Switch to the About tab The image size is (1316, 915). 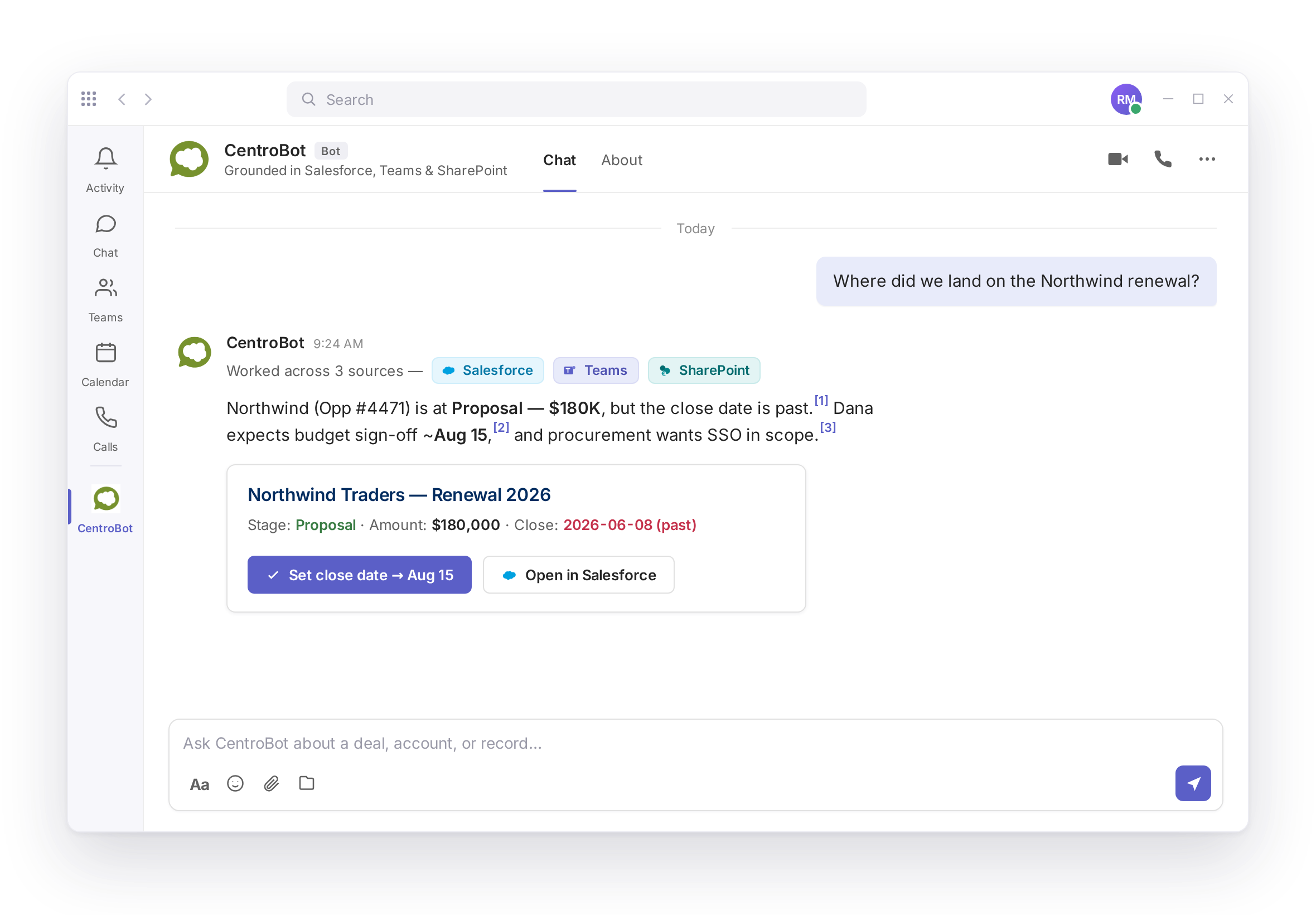click(x=621, y=160)
